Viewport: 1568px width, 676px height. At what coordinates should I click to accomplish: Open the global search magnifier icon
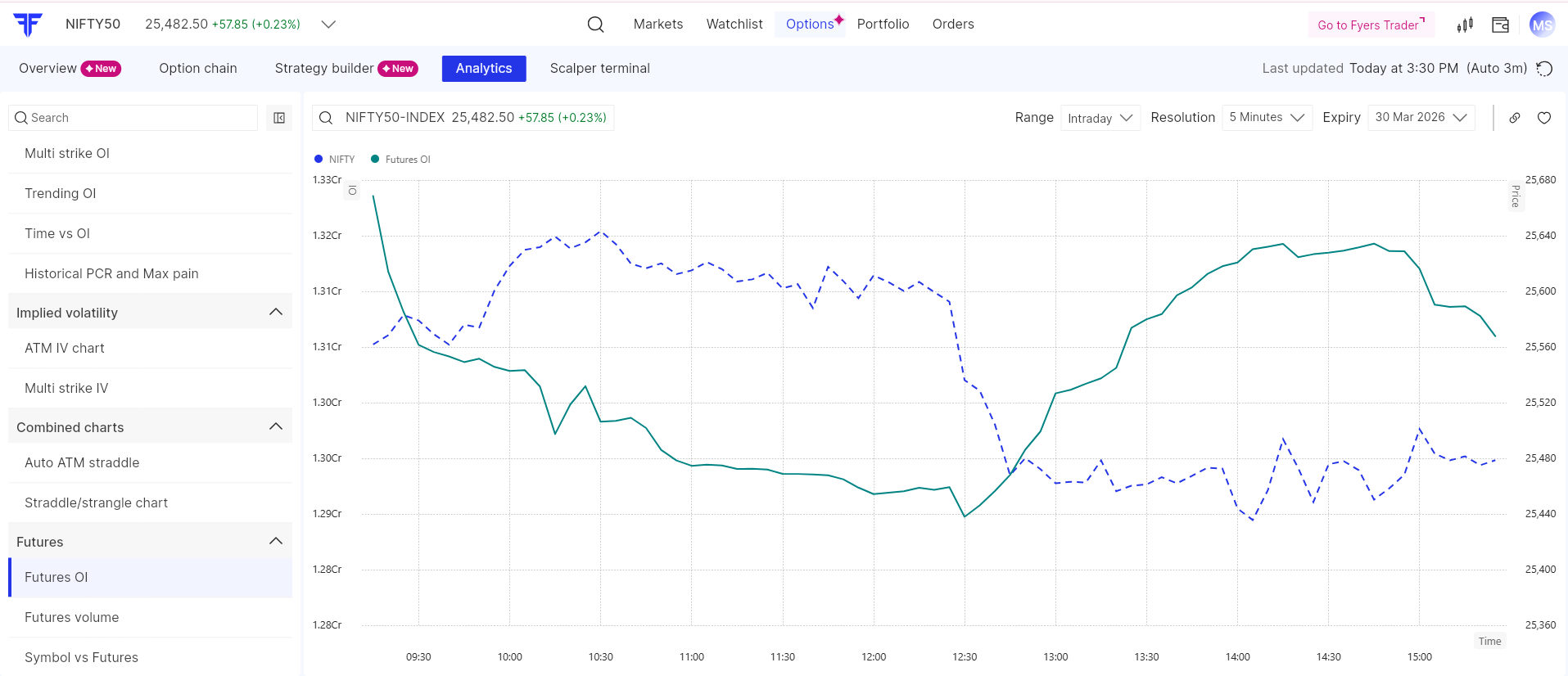point(595,25)
